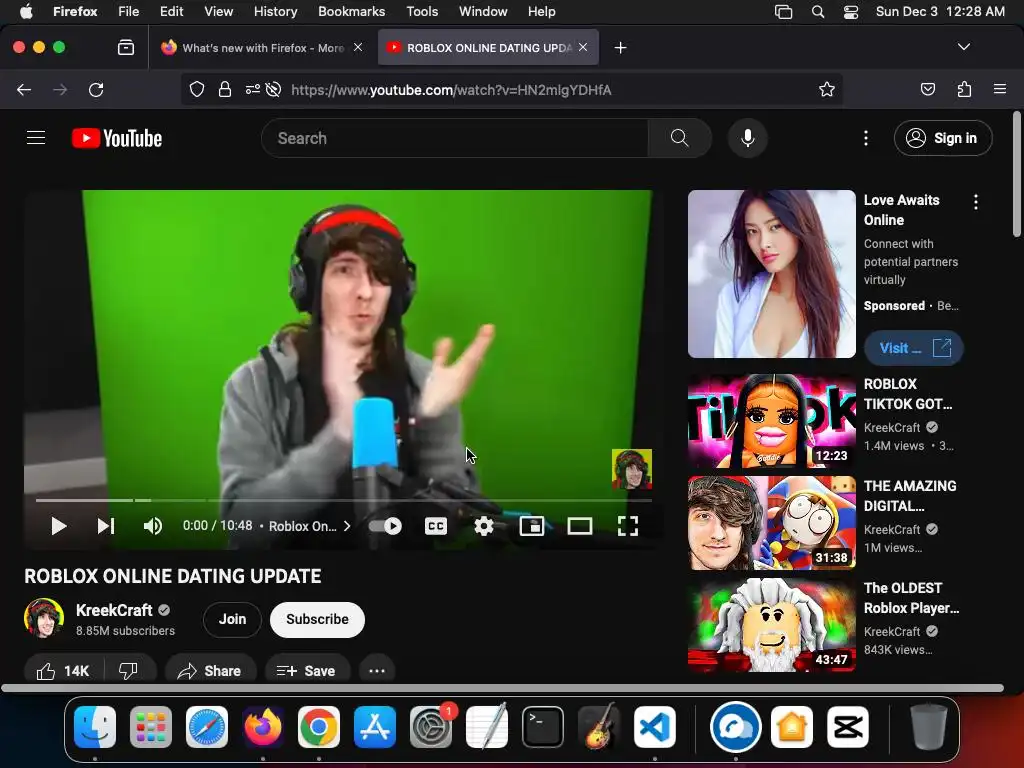Toggle the autoplay switch in player
1024x768 pixels.
tap(385, 526)
